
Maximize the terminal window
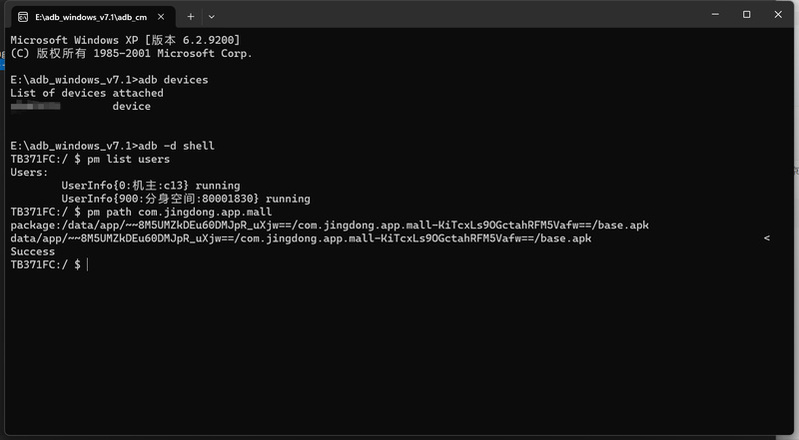click(747, 15)
